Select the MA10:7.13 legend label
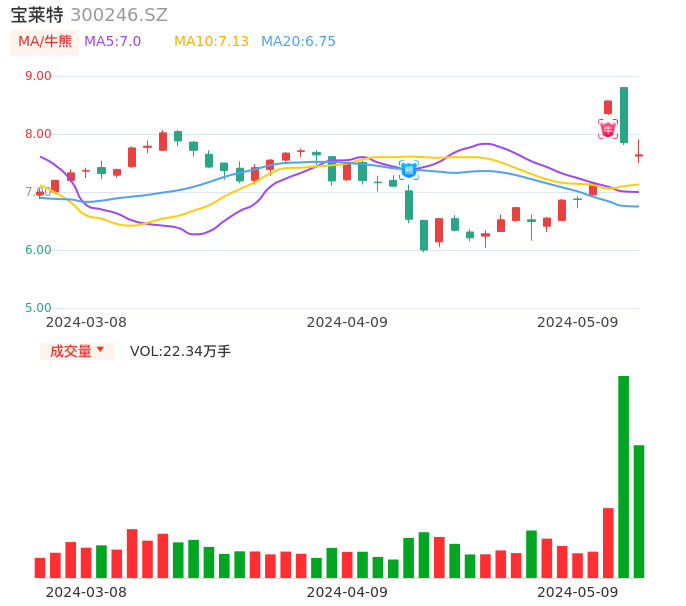686x606 pixels. click(x=211, y=42)
